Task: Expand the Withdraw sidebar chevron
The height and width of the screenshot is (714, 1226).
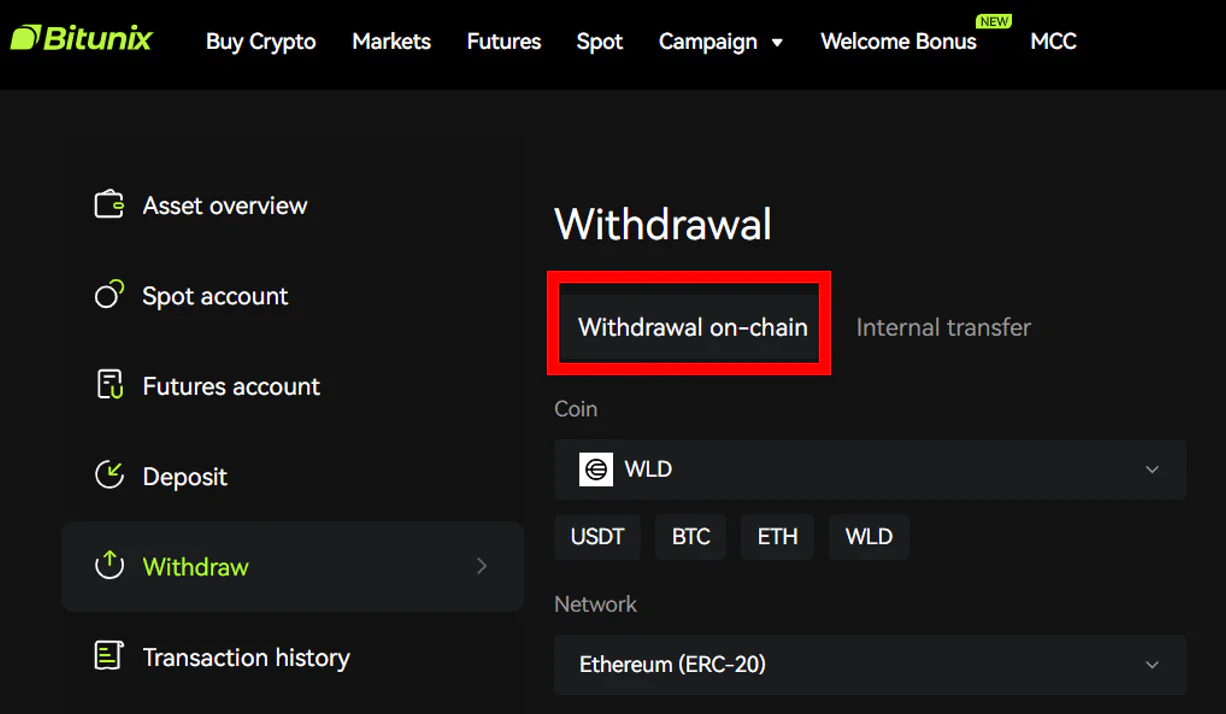Action: (x=482, y=566)
